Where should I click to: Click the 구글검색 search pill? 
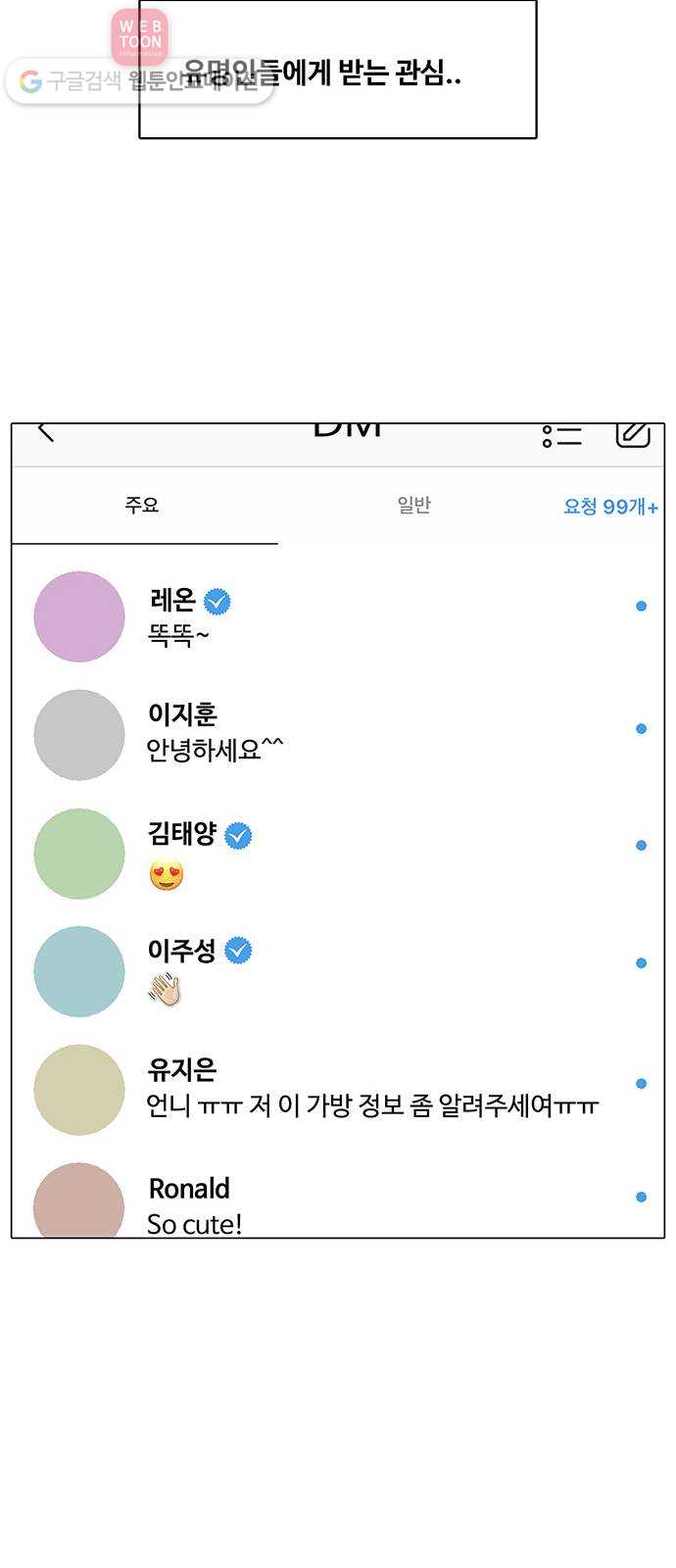point(139,81)
